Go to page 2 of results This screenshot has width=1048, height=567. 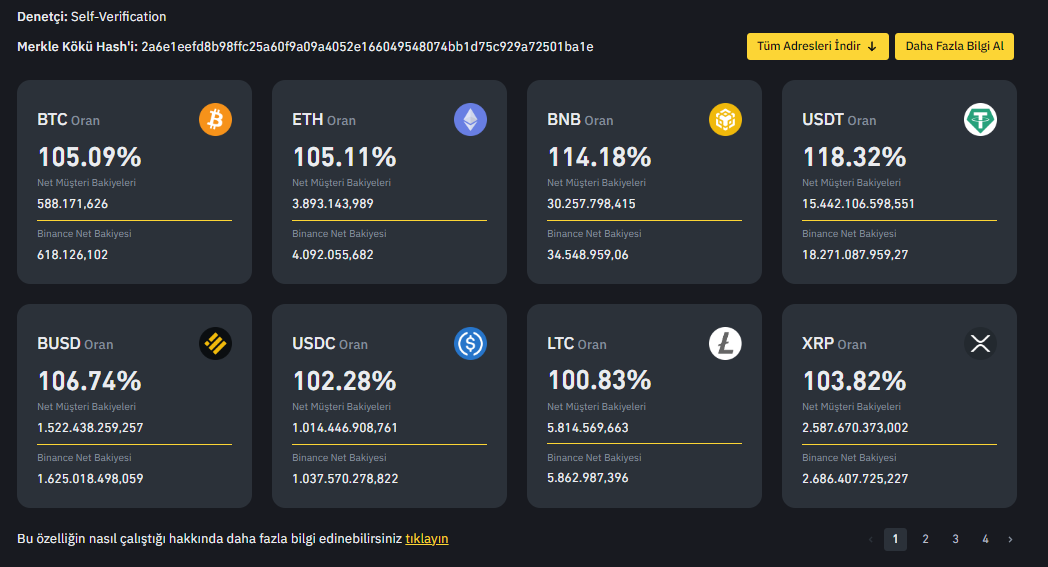[x=925, y=539]
